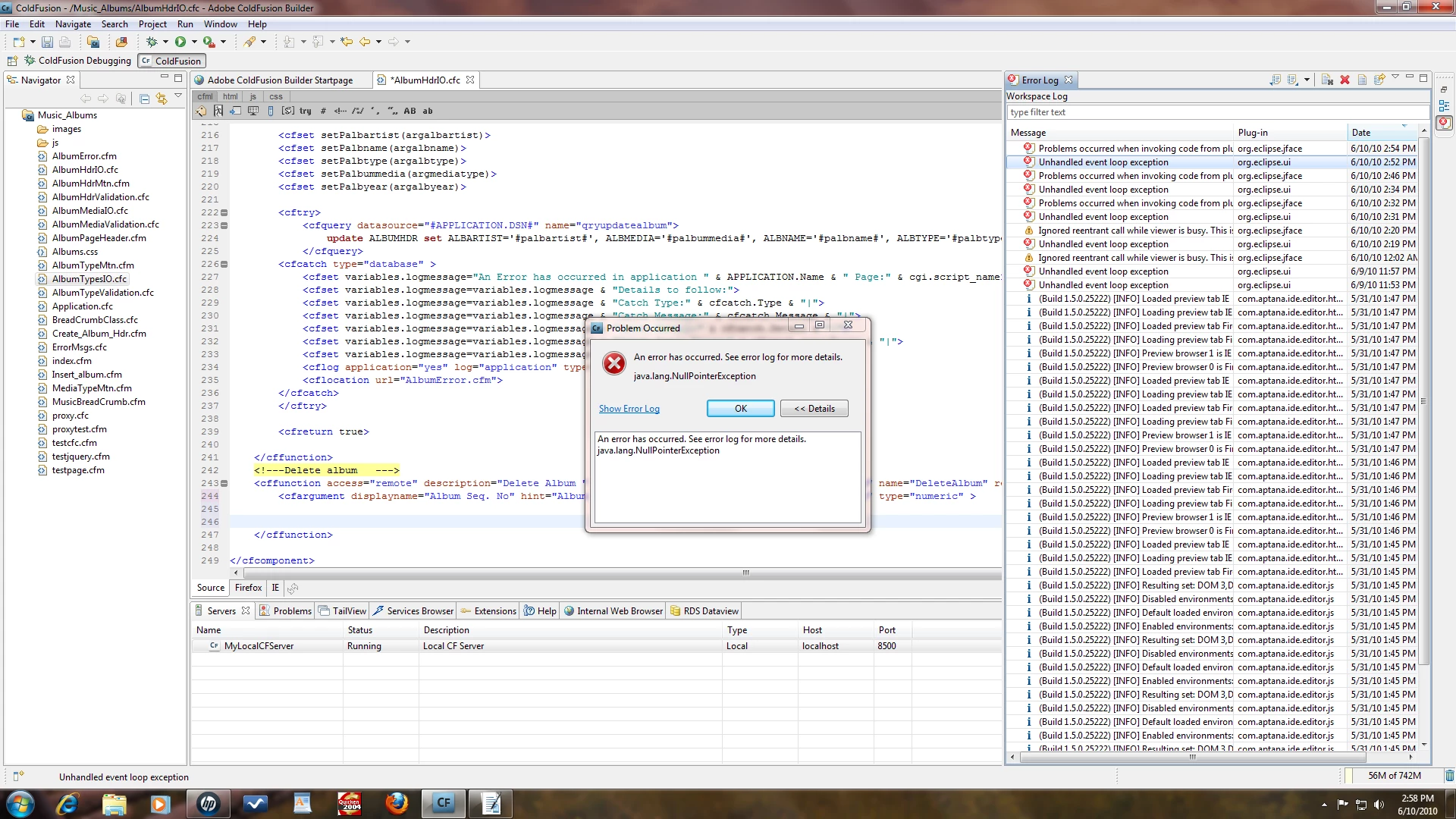Viewport: 1456px width, 819px height.
Task: Click the red Delete Log icon
Action: click(x=1345, y=80)
